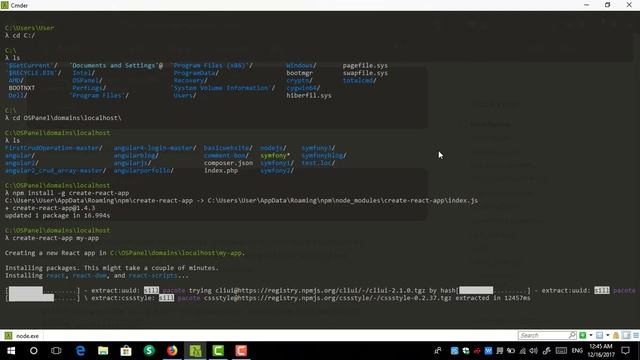Image resolution: width=640 pixels, height=360 pixels.
Task: Open the Windows Start menu
Action: [11, 351]
